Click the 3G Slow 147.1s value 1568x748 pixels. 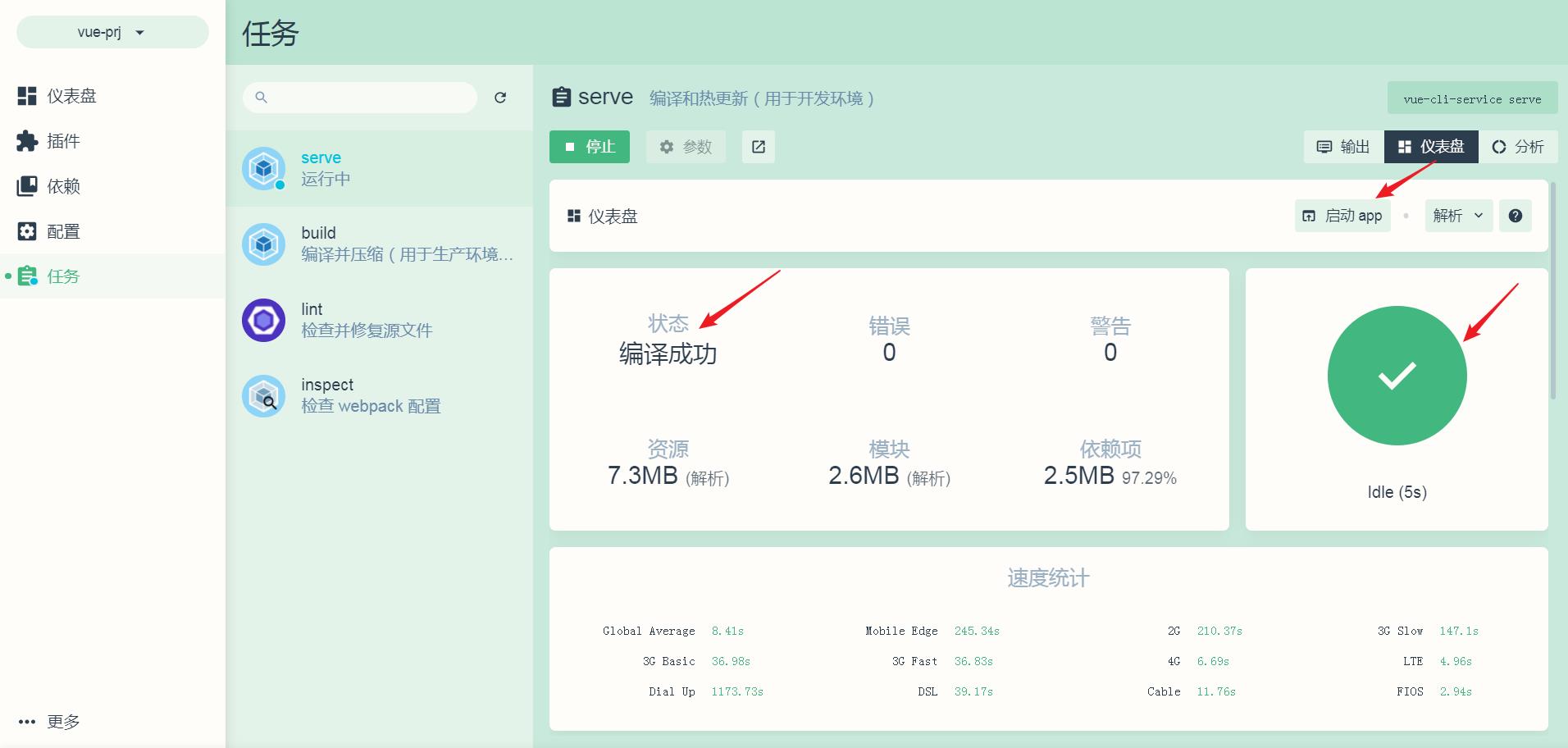pyautogui.click(x=1459, y=631)
